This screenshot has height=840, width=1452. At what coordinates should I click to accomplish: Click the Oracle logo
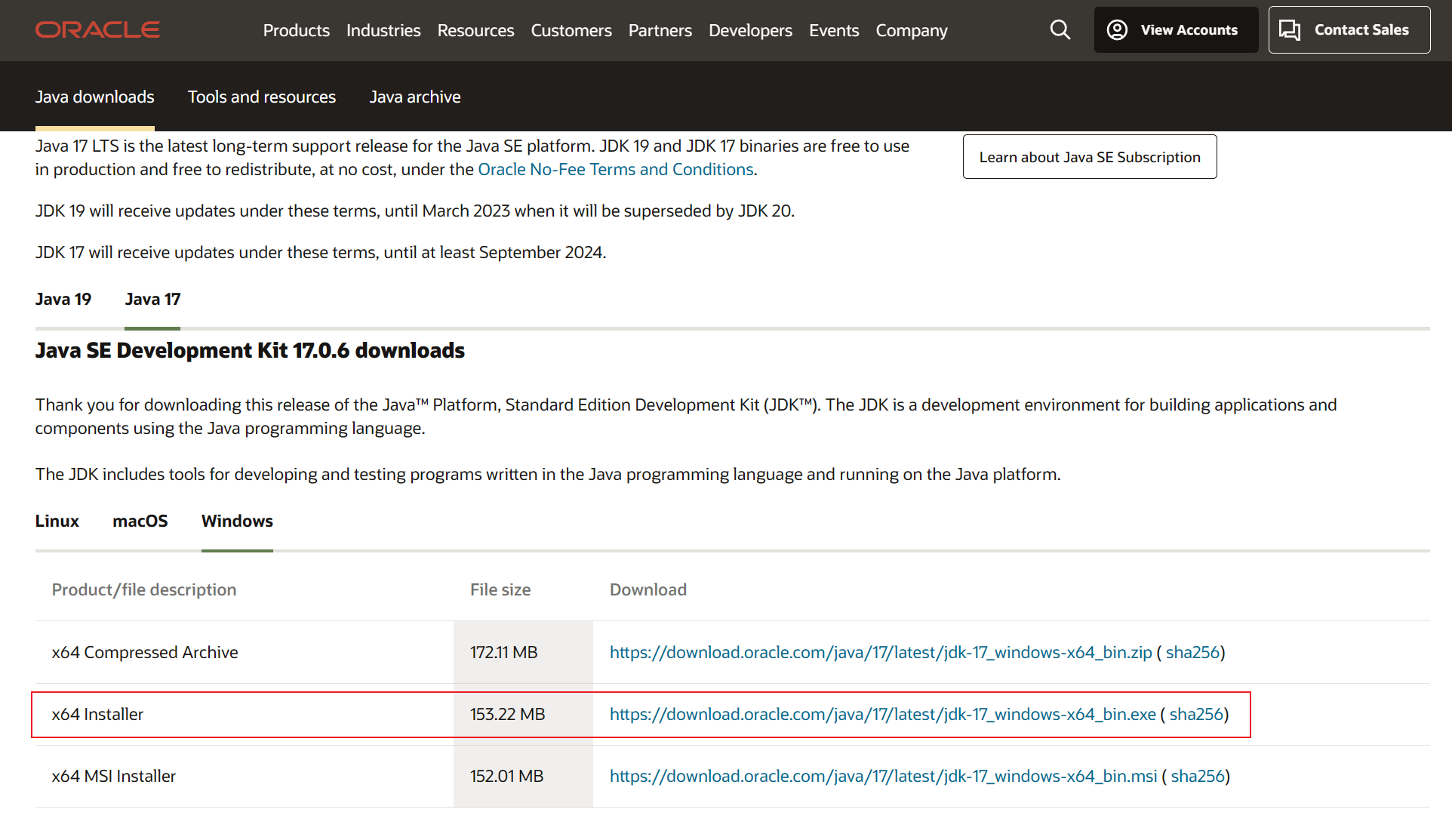(97, 30)
